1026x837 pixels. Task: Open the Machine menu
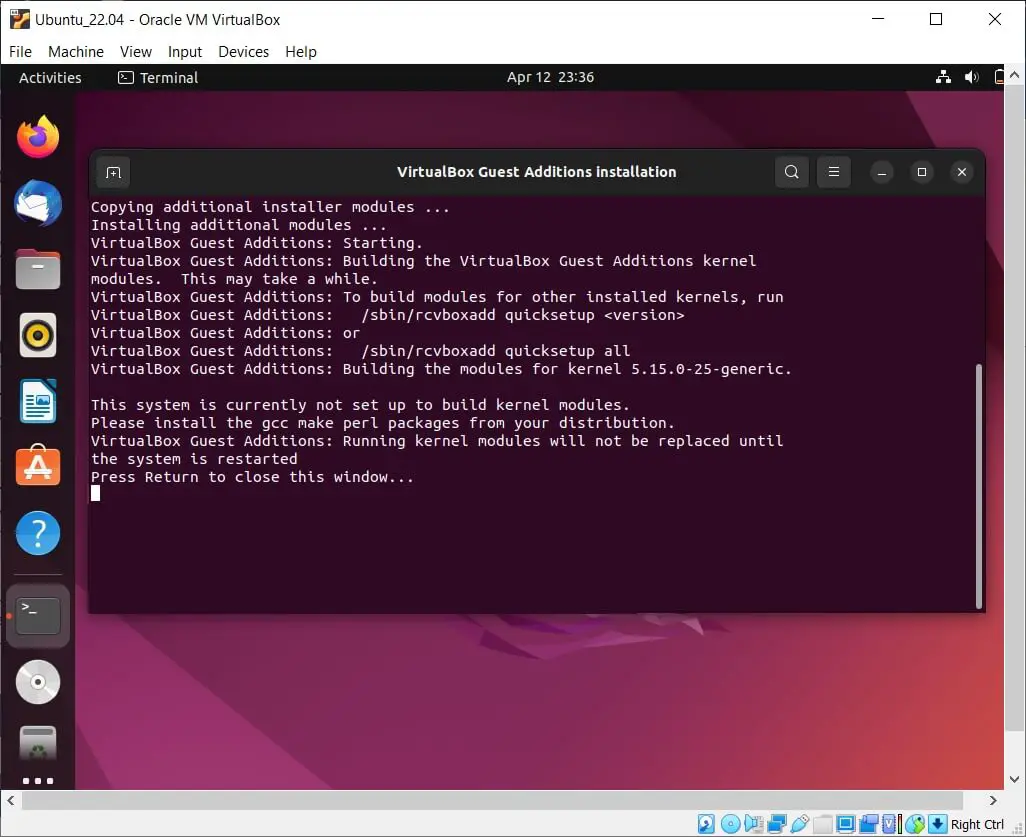[x=76, y=51]
